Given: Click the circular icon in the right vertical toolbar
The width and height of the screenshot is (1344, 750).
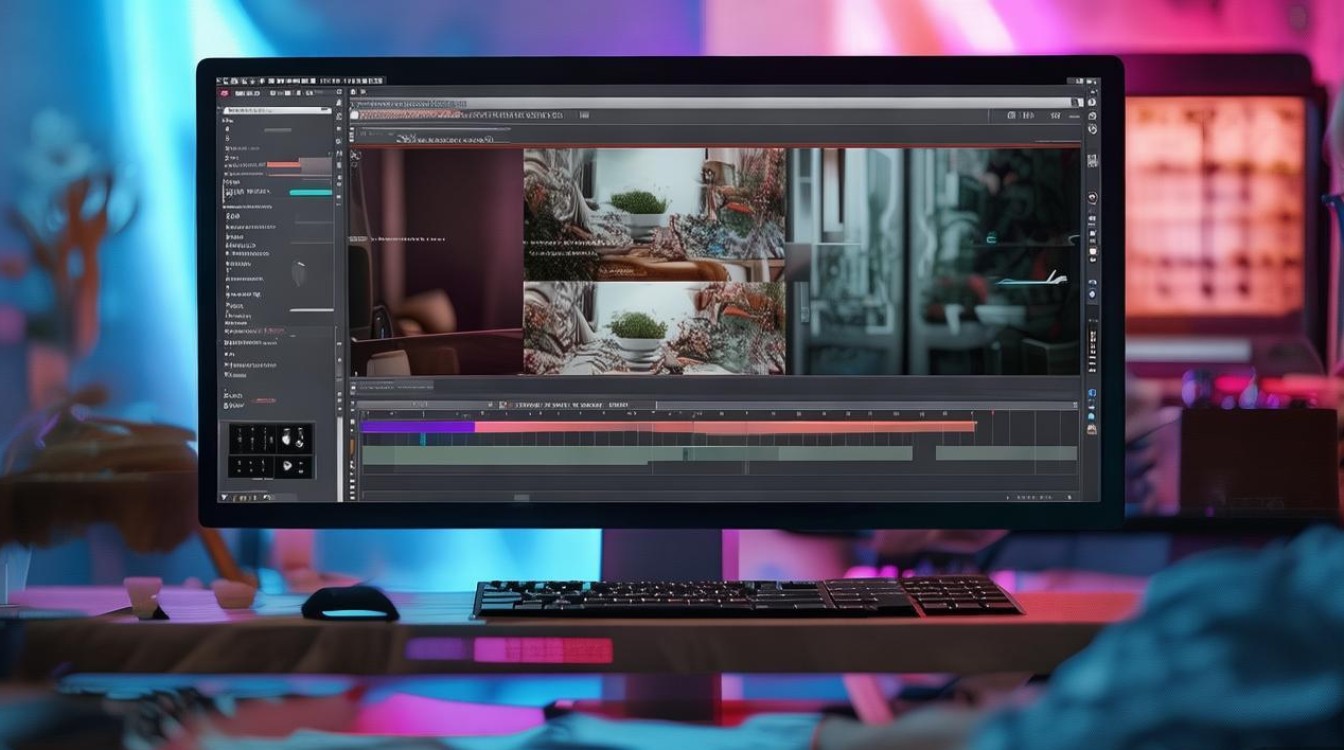Looking at the screenshot, I should point(1093,198).
